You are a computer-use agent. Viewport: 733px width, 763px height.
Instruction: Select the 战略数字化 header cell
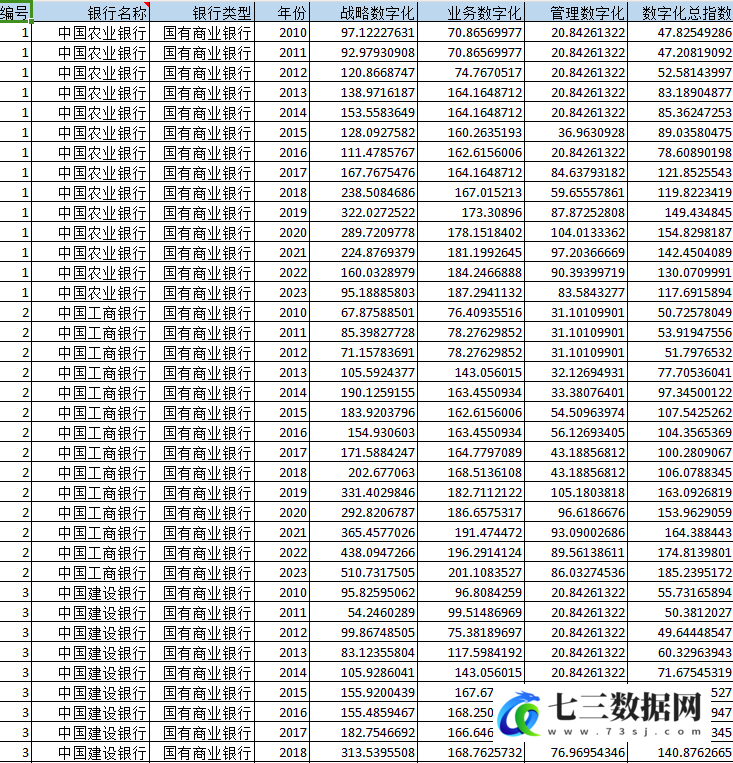click(363, 12)
